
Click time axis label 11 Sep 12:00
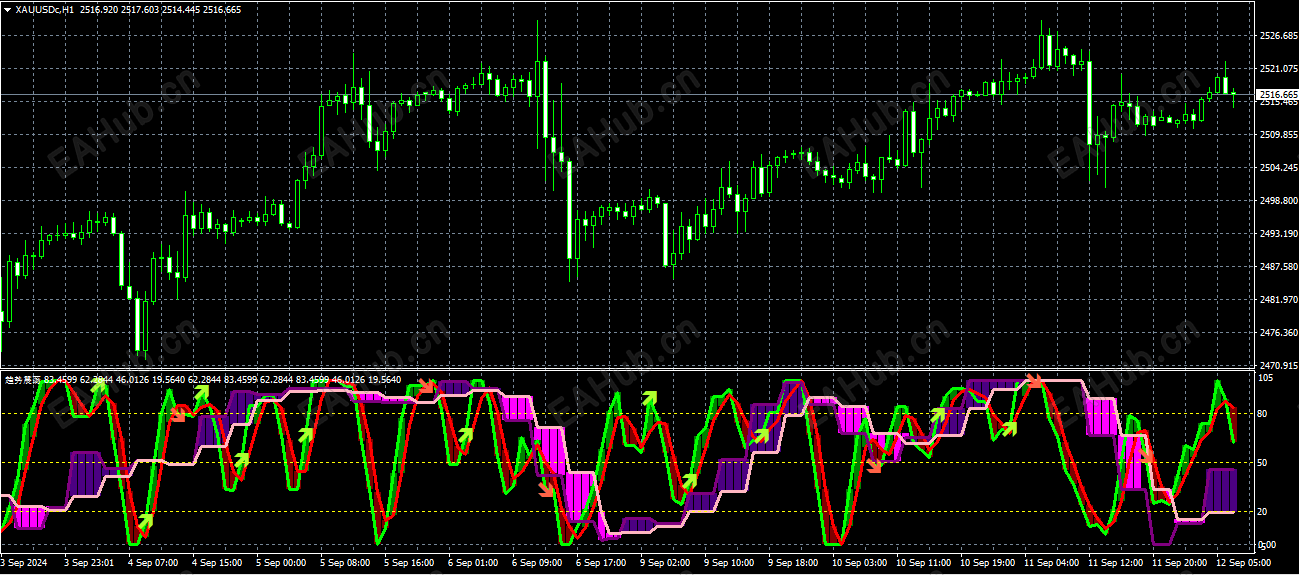click(x=1116, y=563)
